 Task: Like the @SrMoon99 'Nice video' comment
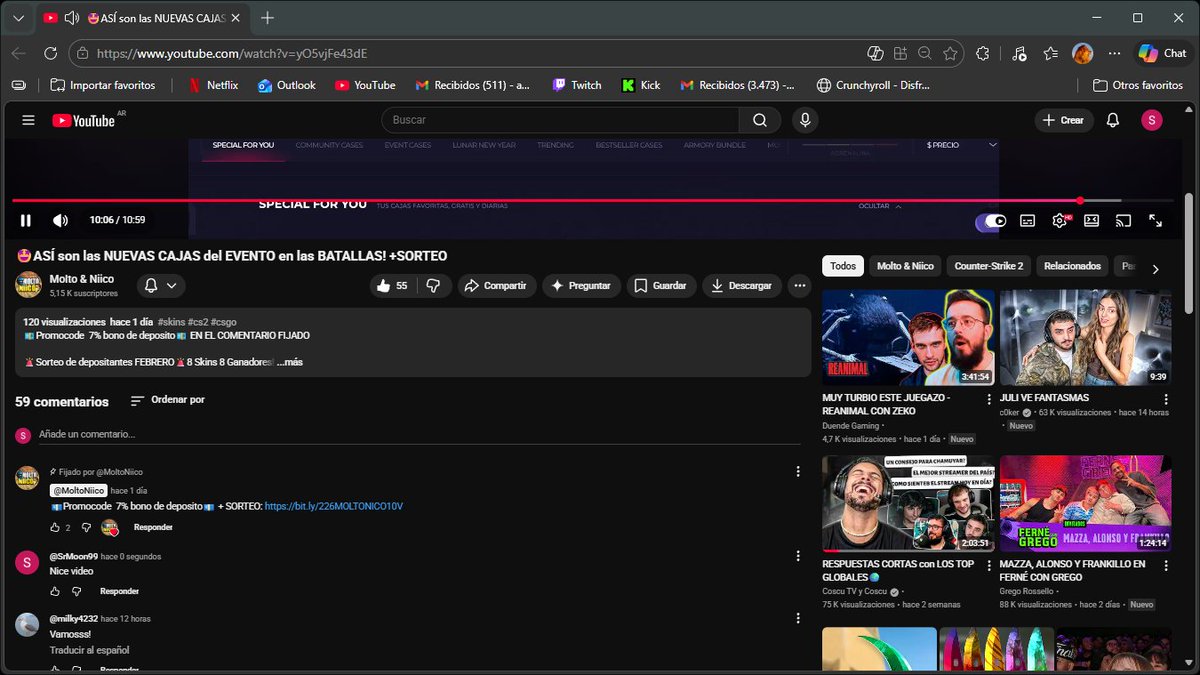(55, 591)
